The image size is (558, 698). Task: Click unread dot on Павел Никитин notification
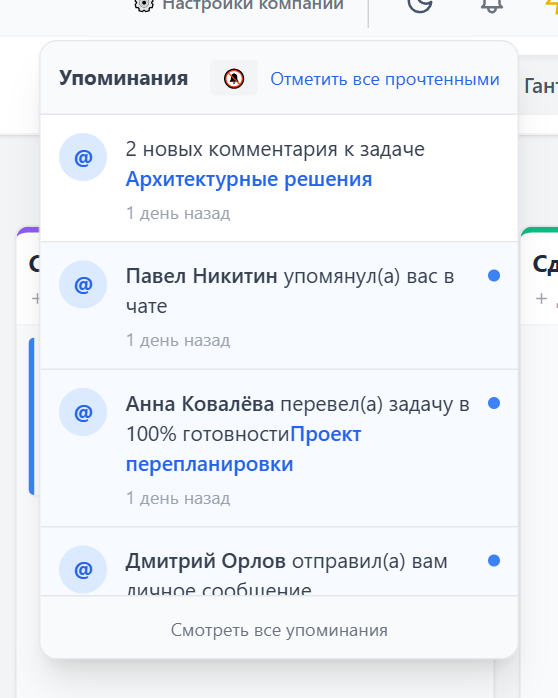coord(494,276)
